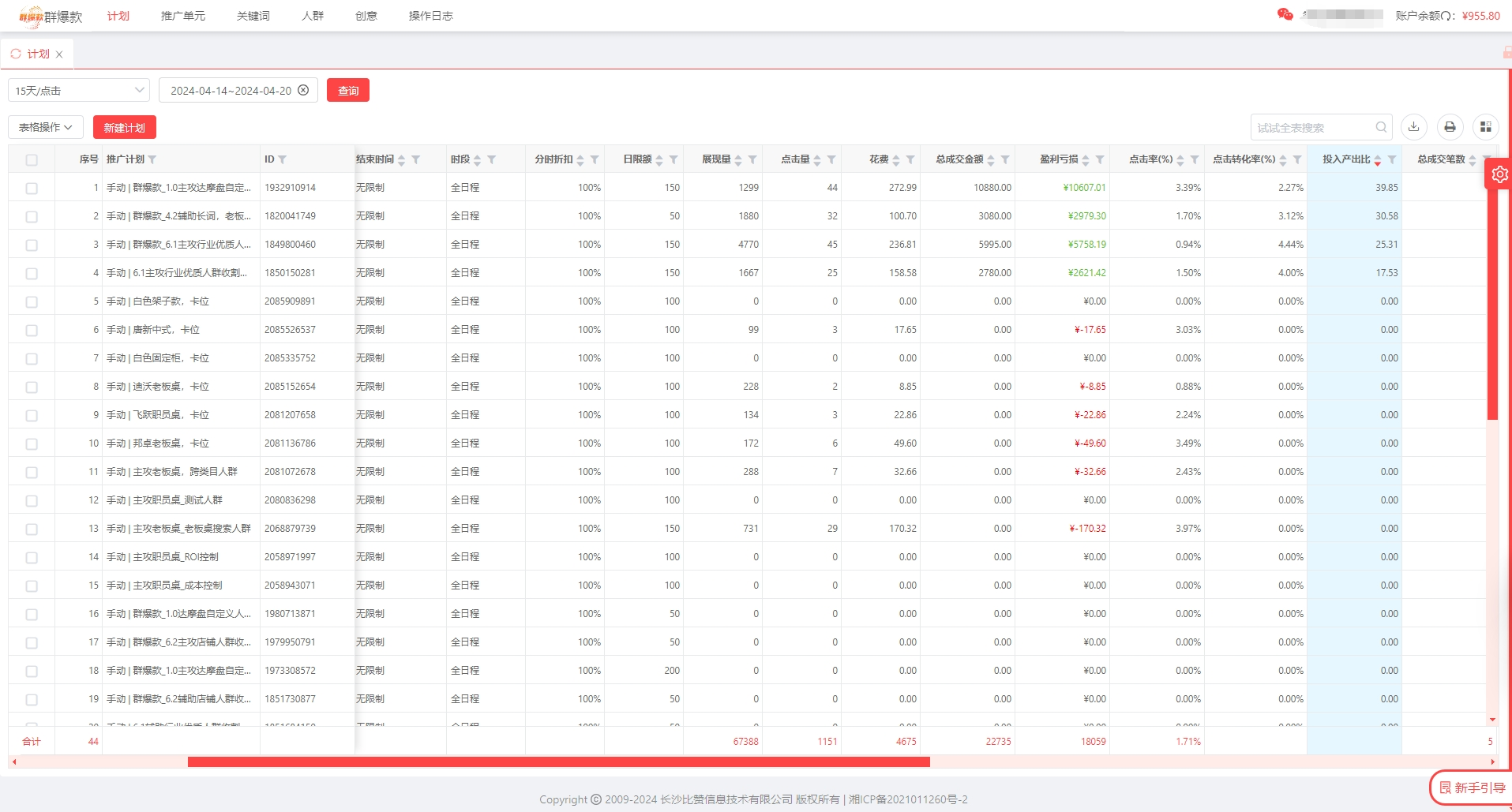Click the filter icon on ID column

click(x=283, y=160)
